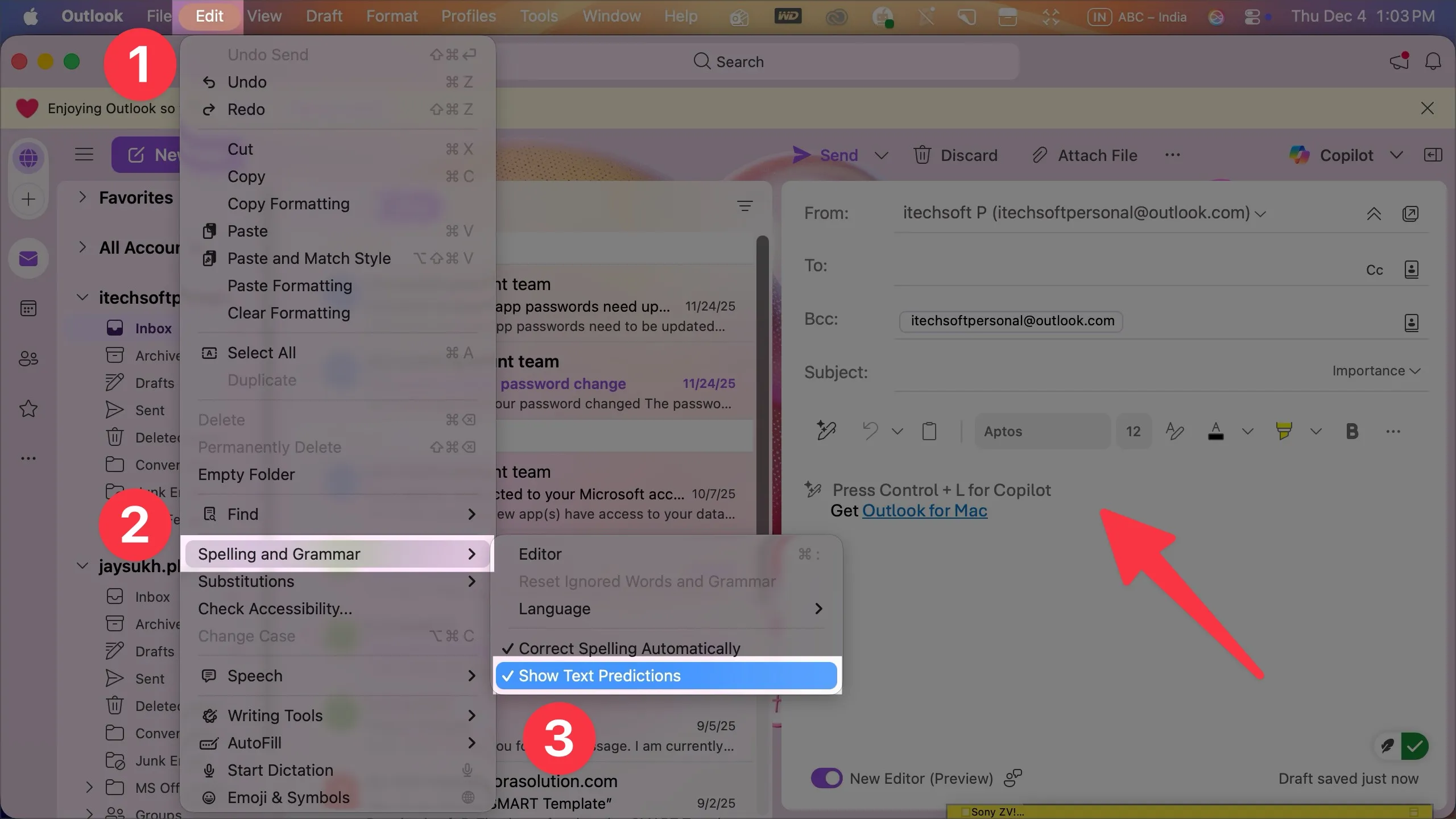Open the Outlook for Mac link
The width and height of the screenshot is (1456, 819).
(x=924, y=511)
